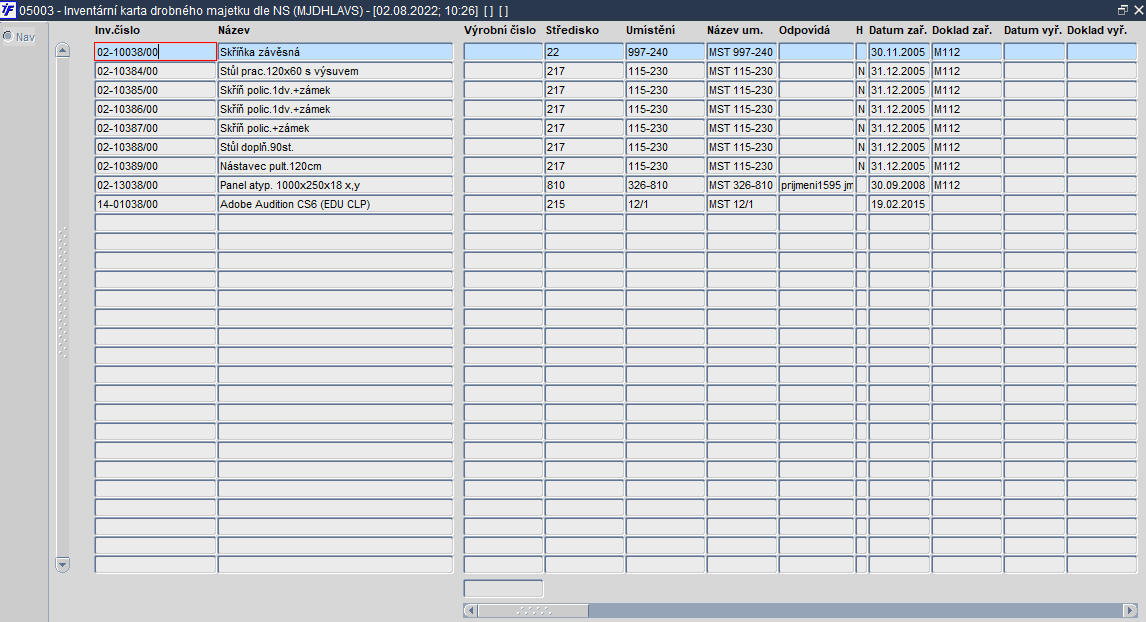Image resolution: width=1146 pixels, height=622 pixels.
Task: Click the Výrobní číslo field of first row
Action: (504, 52)
